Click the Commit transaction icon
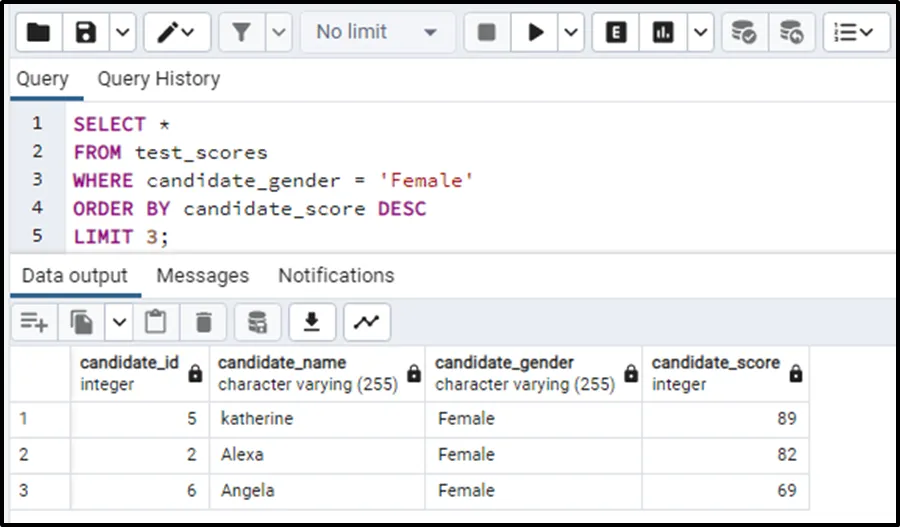The width and height of the screenshot is (900, 527). pos(743,33)
